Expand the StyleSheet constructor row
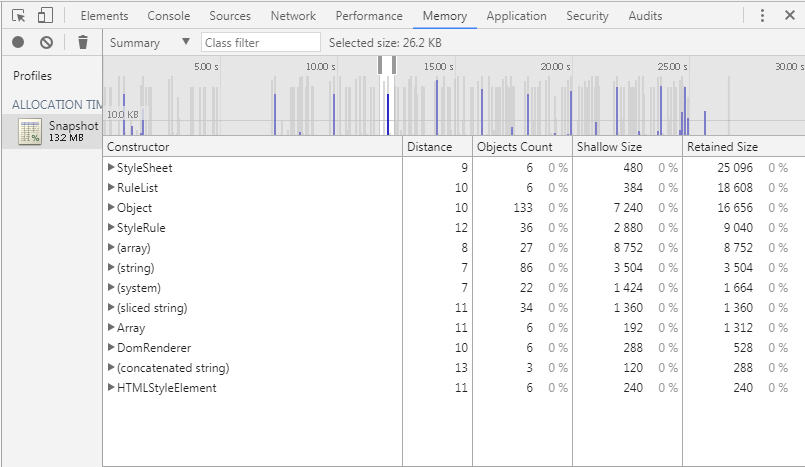The height and width of the screenshot is (467, 805). pos(110,167)
